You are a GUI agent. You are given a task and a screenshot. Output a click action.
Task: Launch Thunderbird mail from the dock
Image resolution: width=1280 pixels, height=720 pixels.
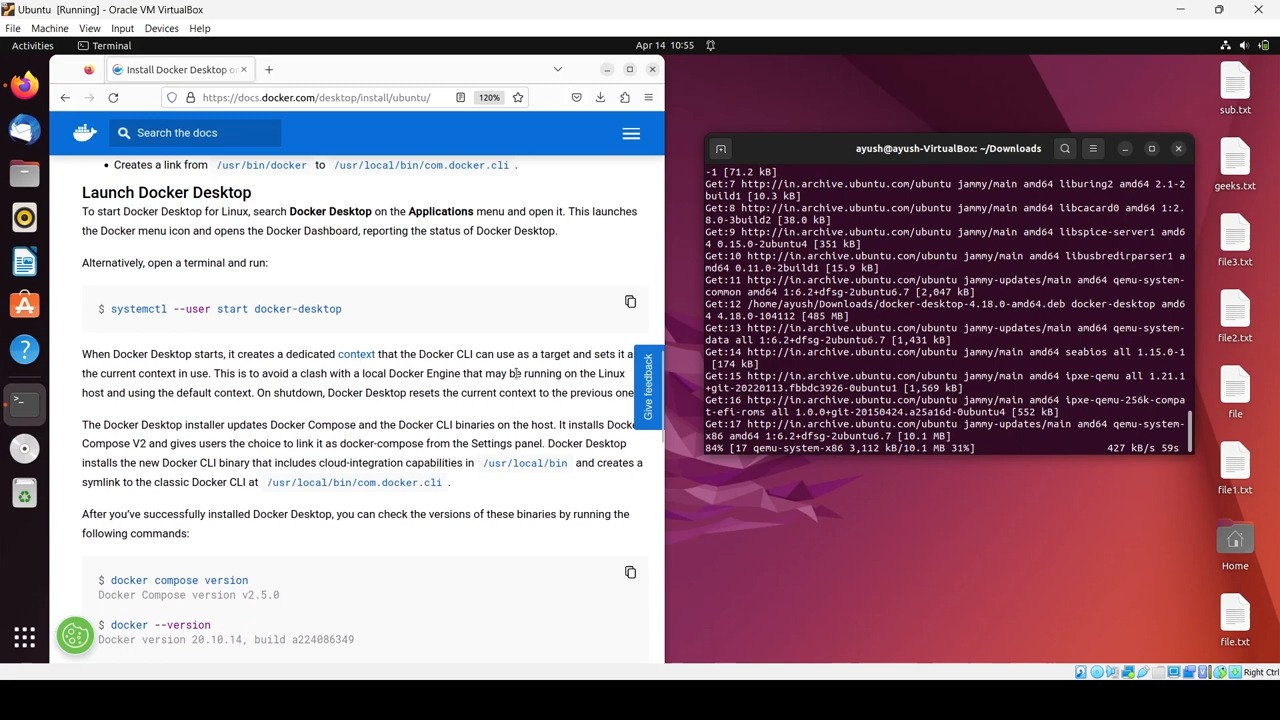pos(25,129)
